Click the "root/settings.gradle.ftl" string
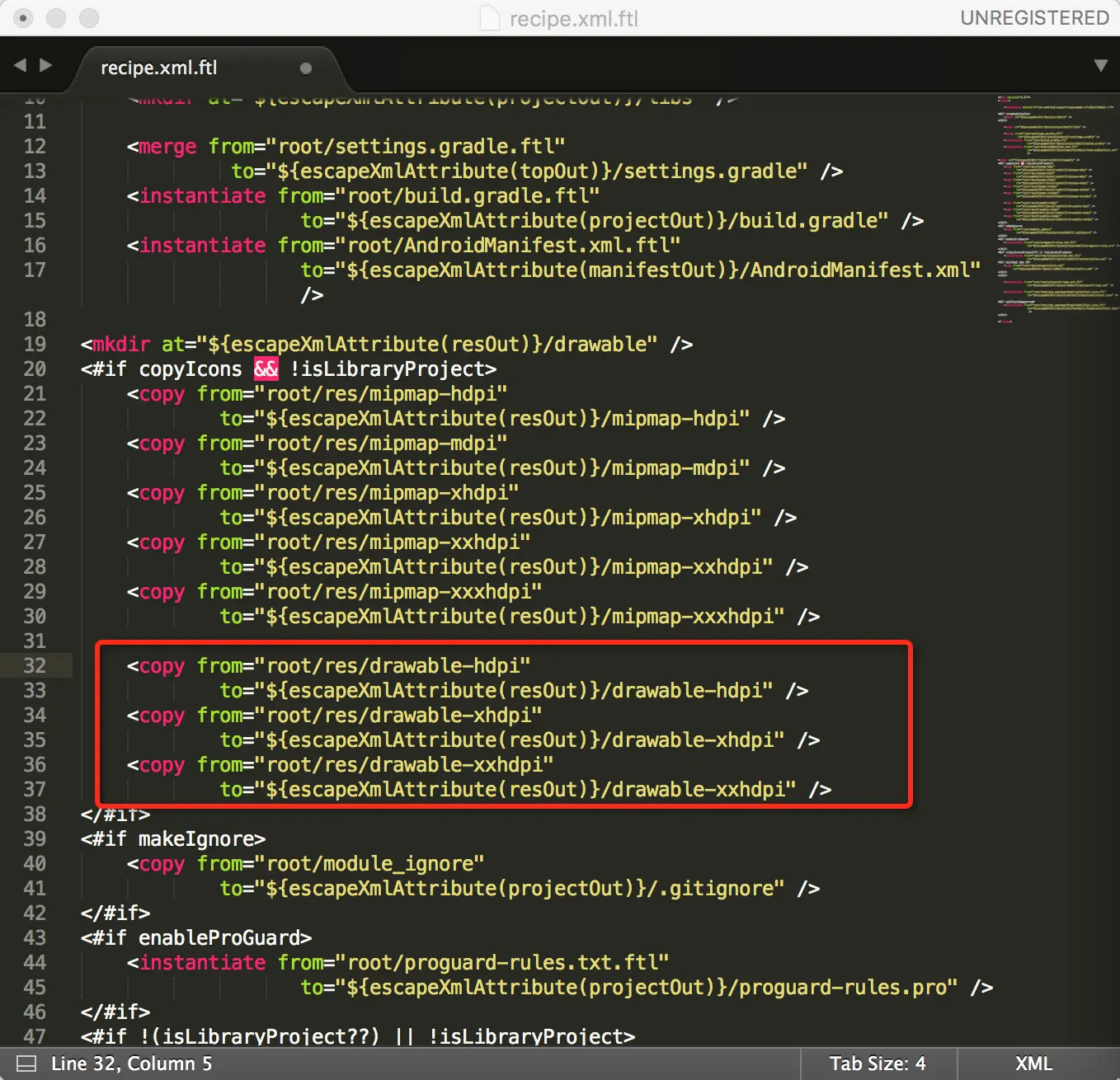 416,147
